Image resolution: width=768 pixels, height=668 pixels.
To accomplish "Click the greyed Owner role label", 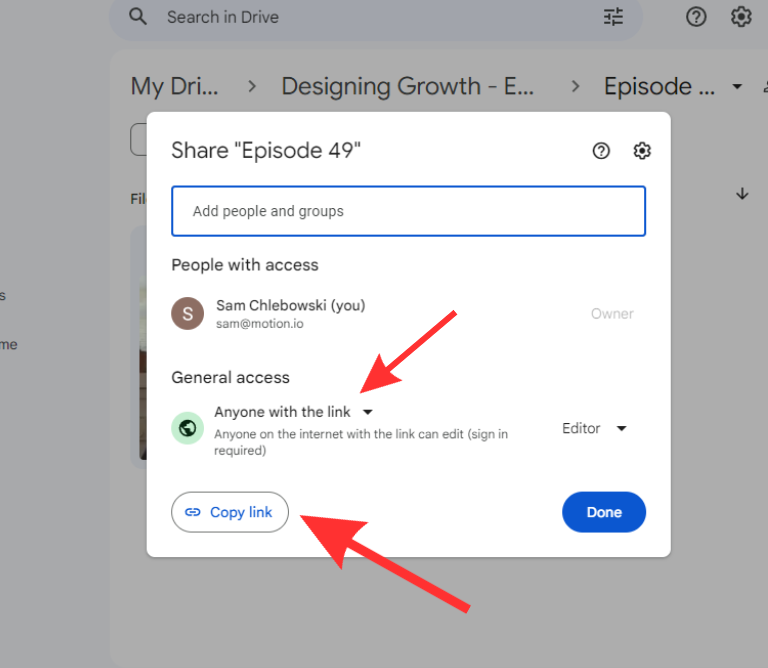I will point(612,314).
